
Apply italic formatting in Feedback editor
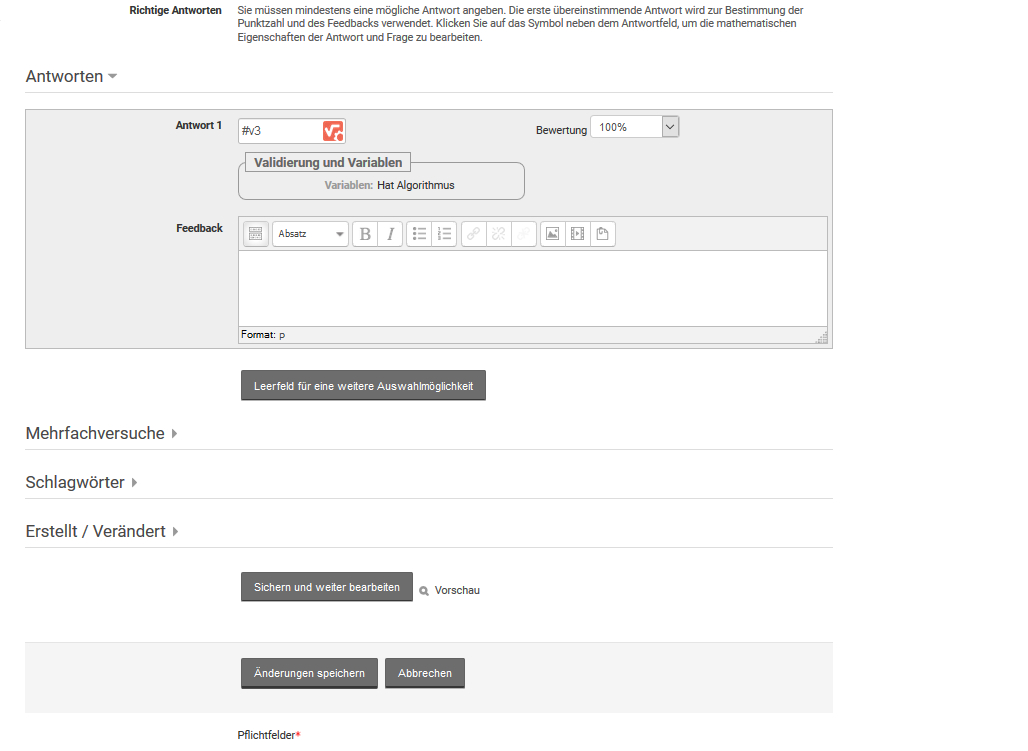pyautogui.click(x=390, y=234)
